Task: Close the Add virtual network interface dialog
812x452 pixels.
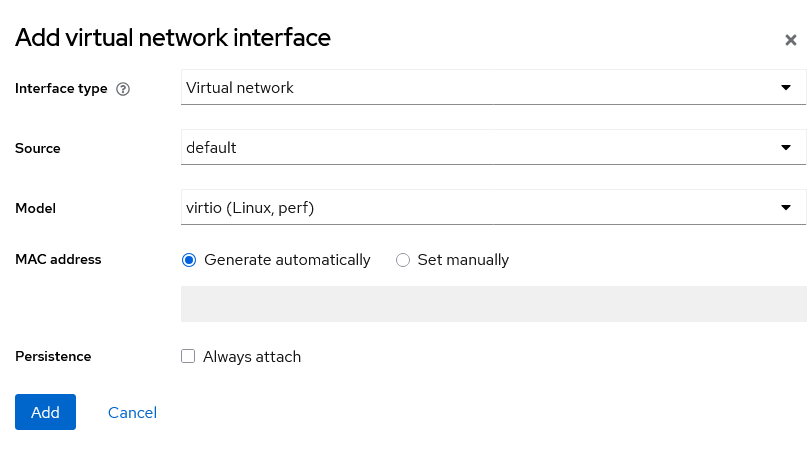Action: click(x=790, y=41)
